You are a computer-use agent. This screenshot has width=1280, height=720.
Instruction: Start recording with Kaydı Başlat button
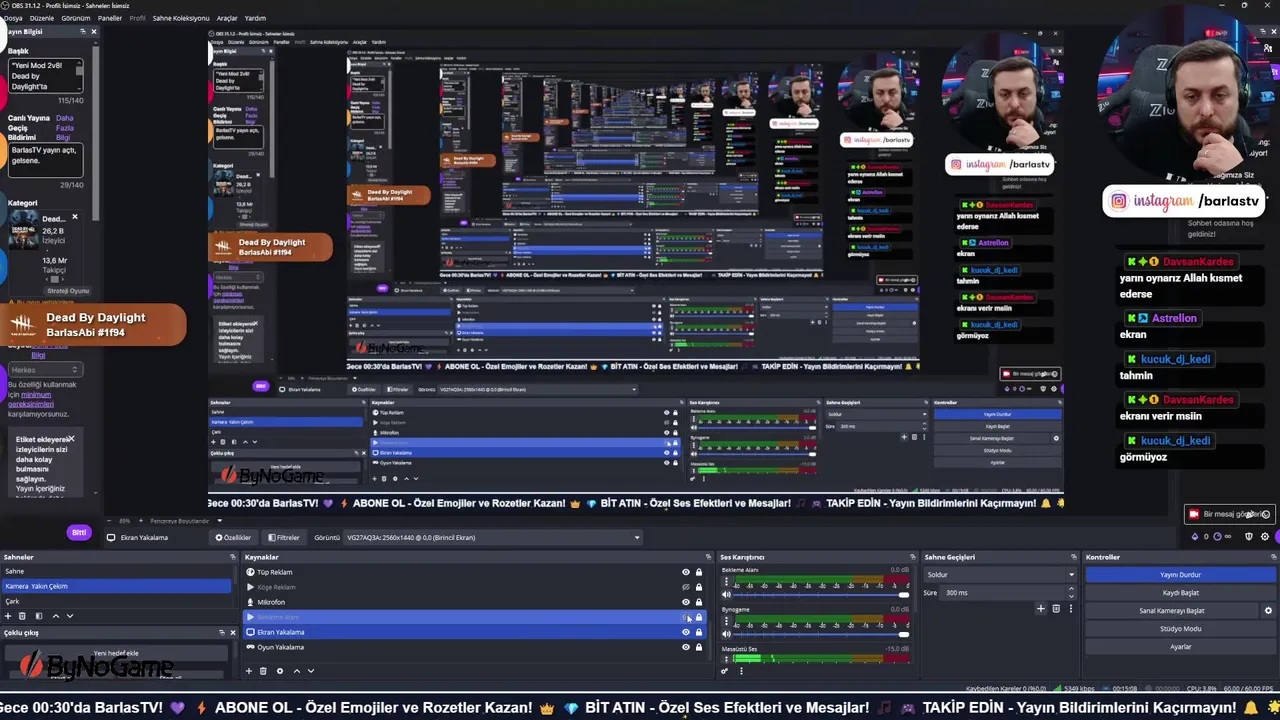[x=1180, y=593]
